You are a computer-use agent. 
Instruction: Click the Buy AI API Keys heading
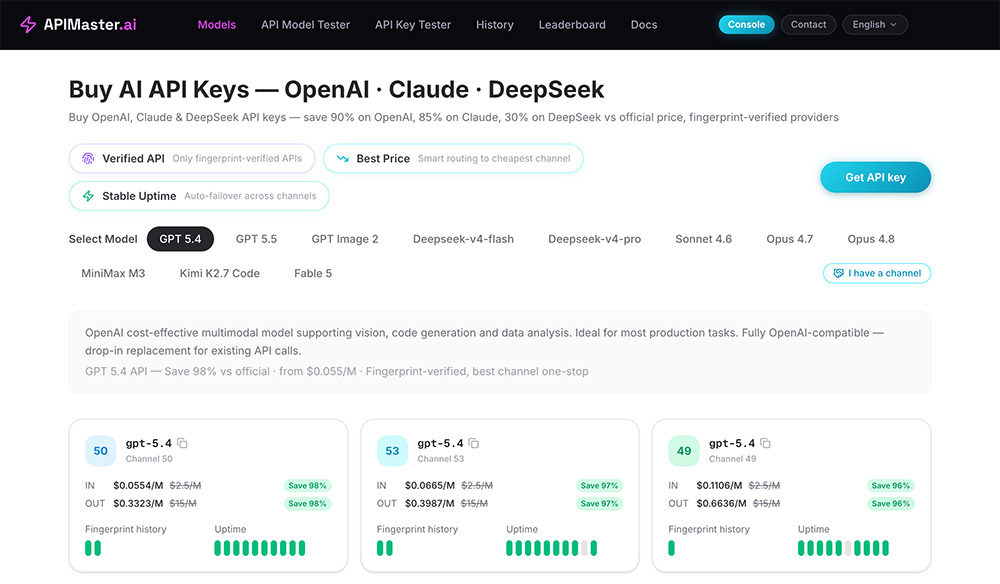pyautogui.click(x=336, y=89)
